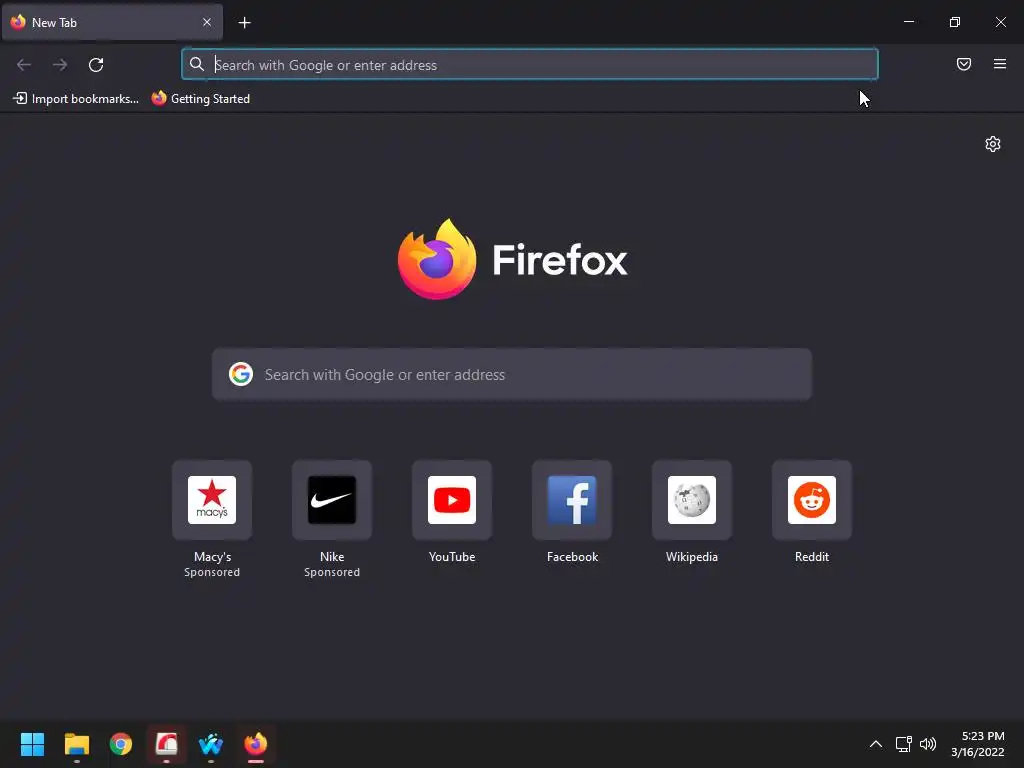The width and height of the screenshot is (1024, 768).
Task: Open the clock showing 5:23 PM
Action: click(x=978, y=744)
